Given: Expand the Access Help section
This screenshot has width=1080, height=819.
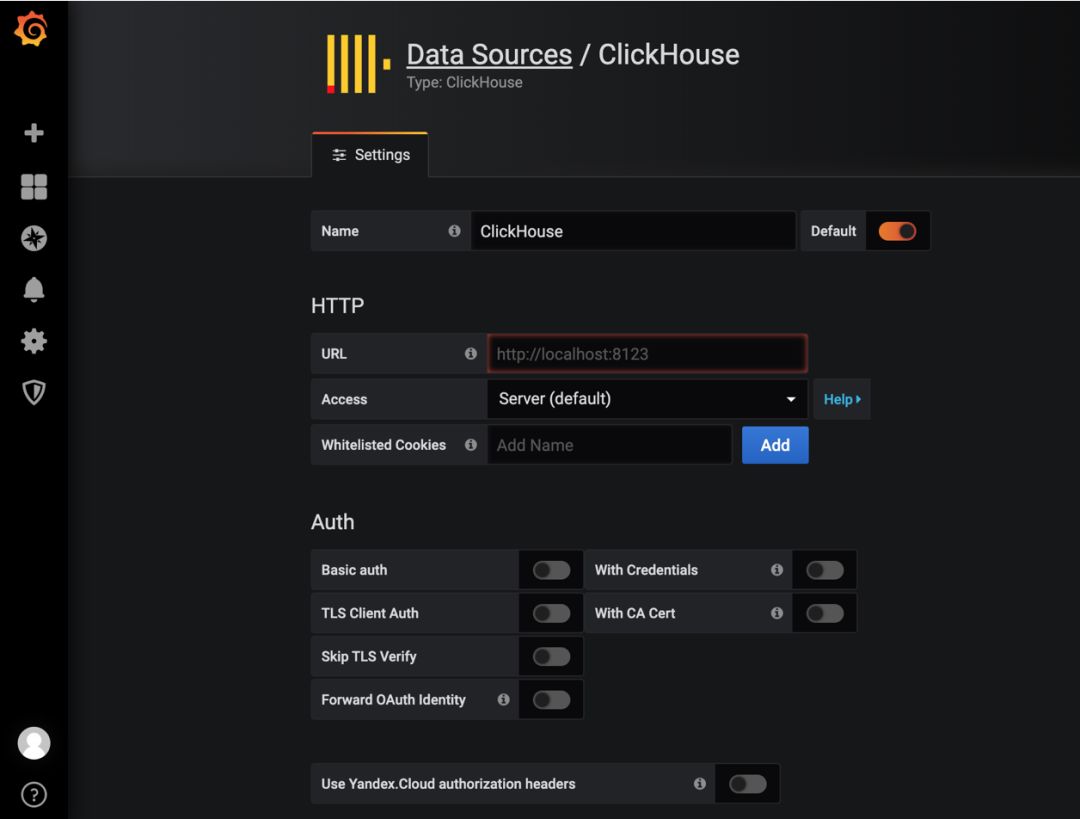Looking at the screenshot, I should pyautogui.click(x=842, y=399).
